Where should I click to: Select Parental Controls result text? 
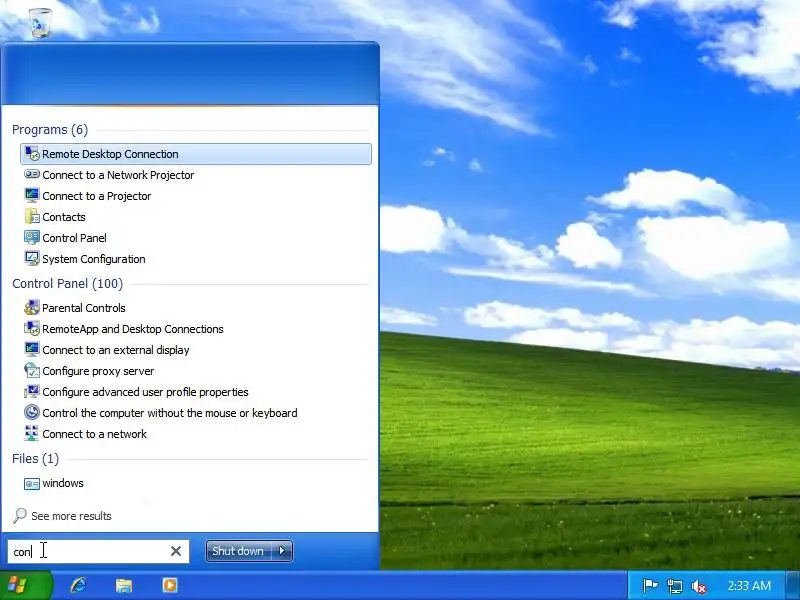click(84, 308)
